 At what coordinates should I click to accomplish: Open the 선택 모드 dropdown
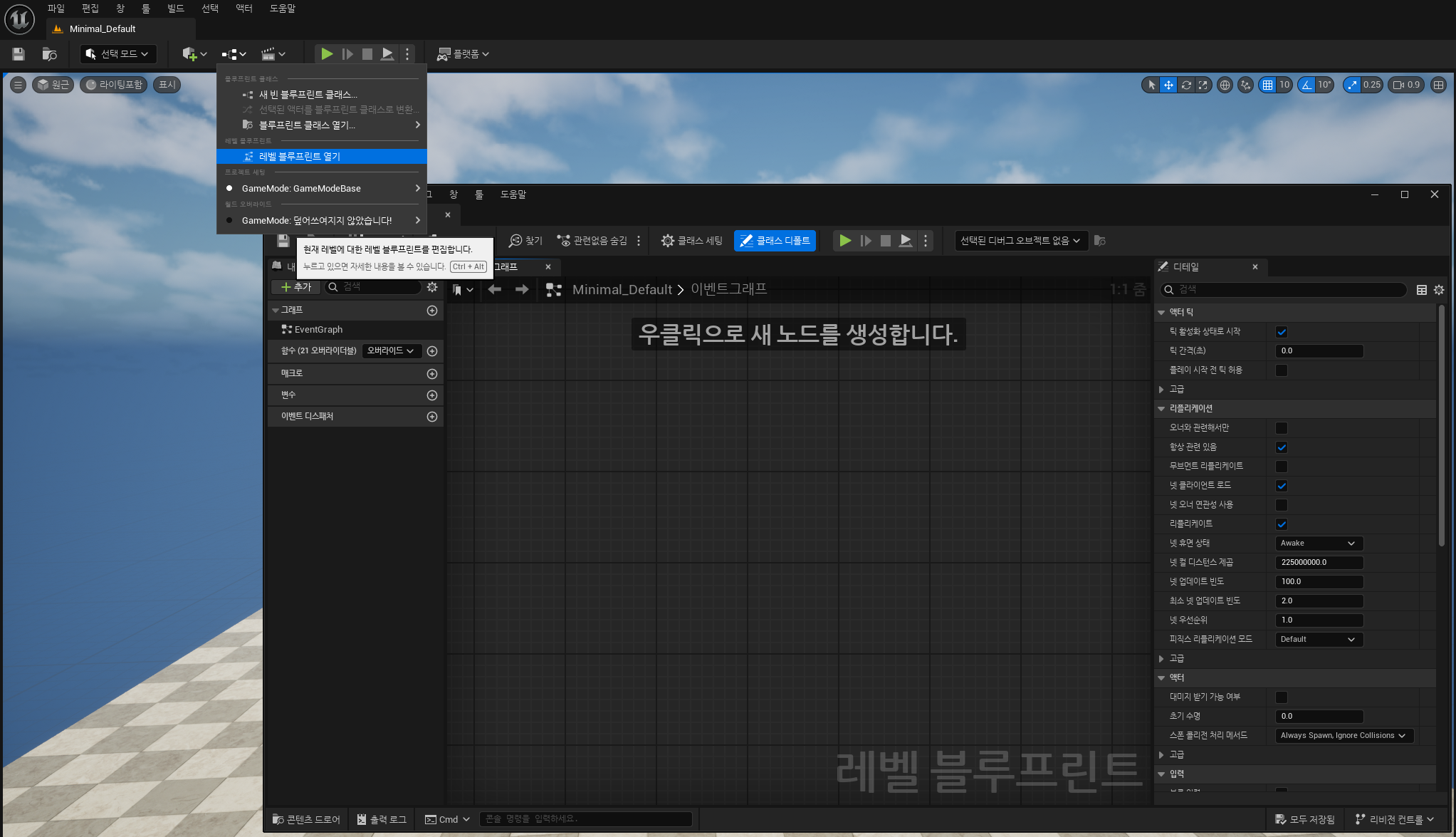coord(117,54)
